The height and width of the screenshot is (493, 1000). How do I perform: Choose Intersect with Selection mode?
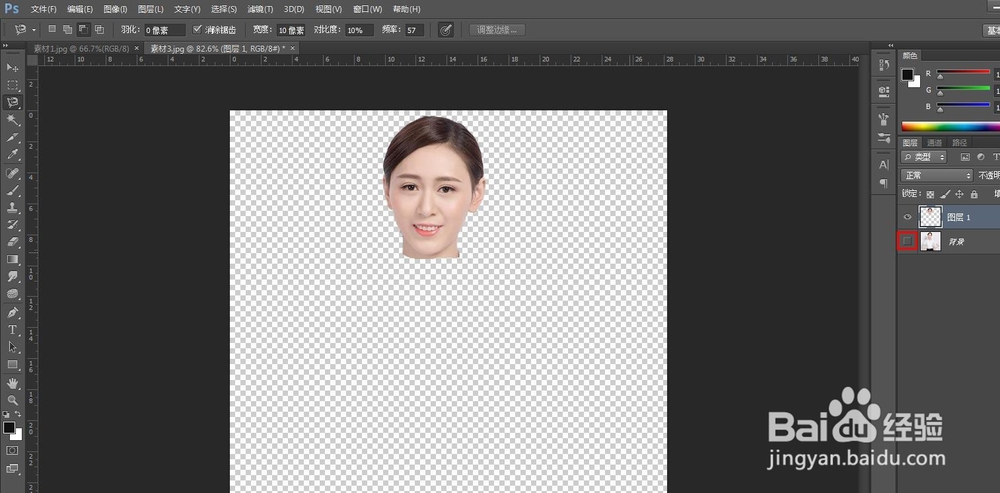99,29
